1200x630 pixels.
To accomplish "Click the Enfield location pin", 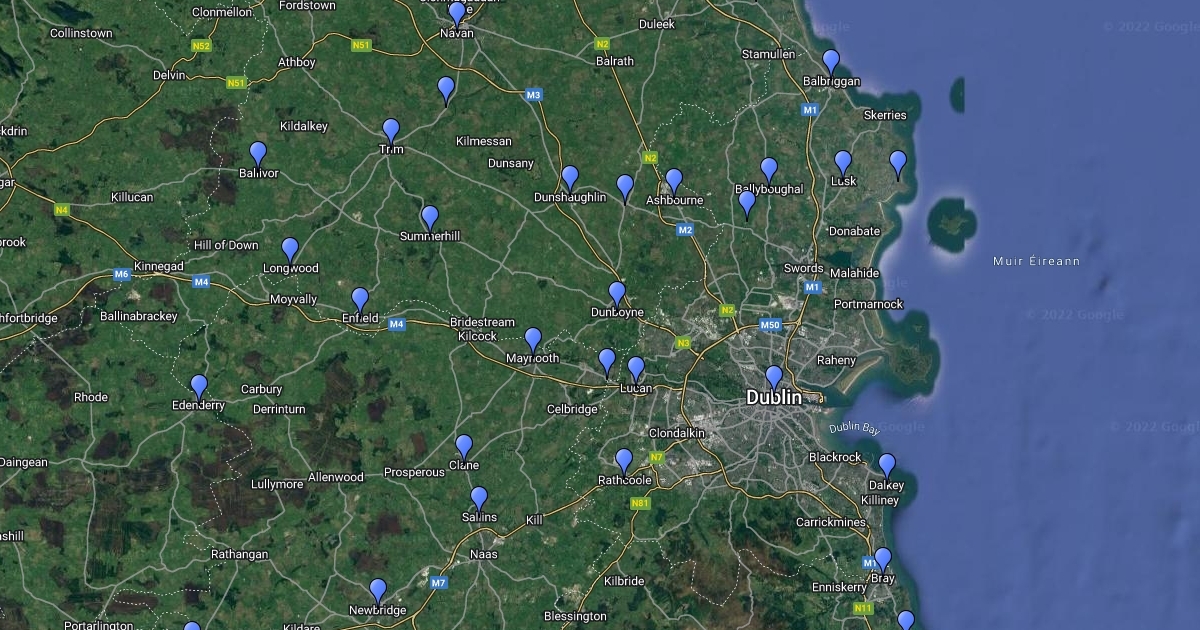I will tap(360, 301).
